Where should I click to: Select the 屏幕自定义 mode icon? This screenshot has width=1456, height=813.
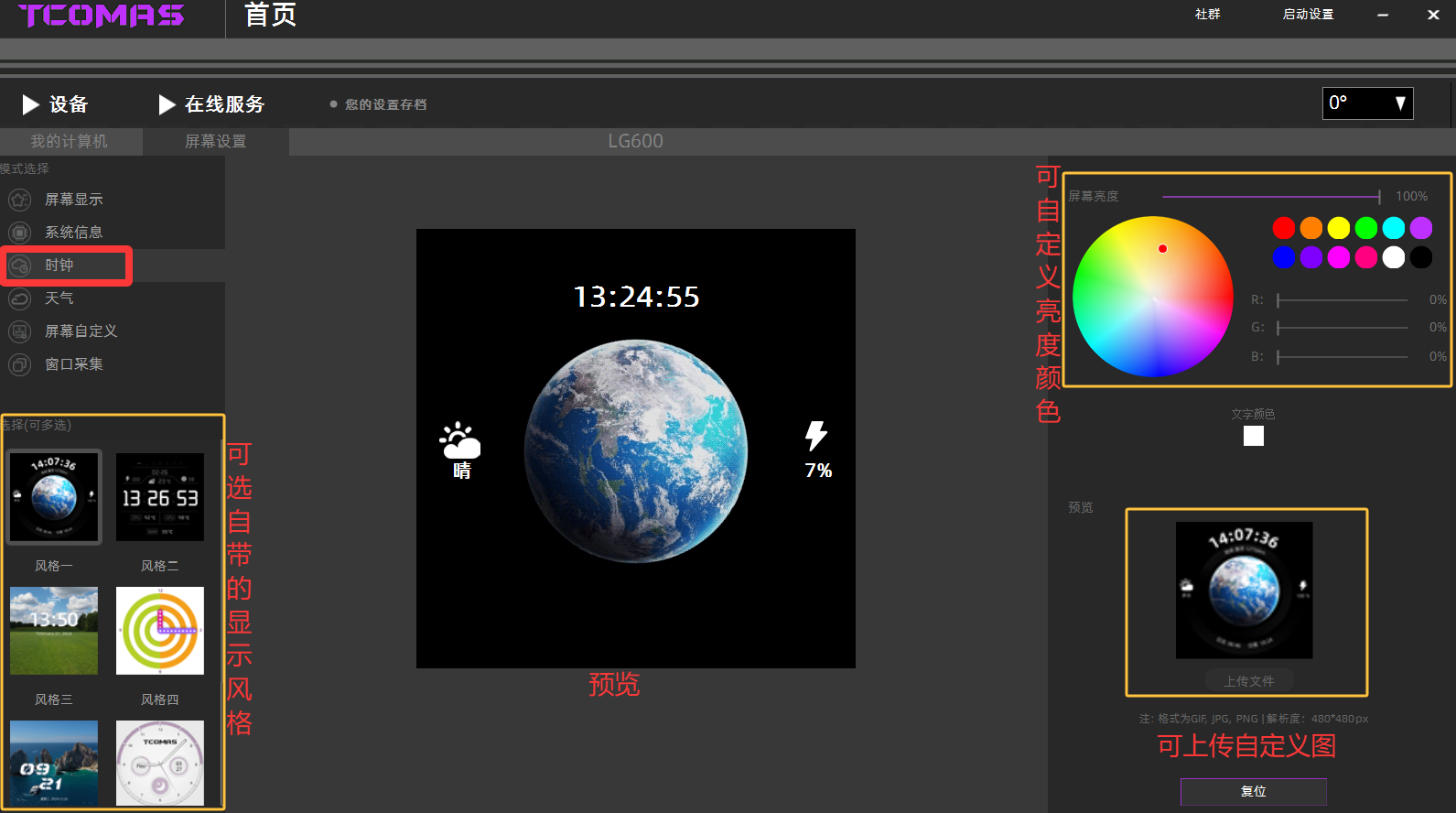[x=19, y=331]
